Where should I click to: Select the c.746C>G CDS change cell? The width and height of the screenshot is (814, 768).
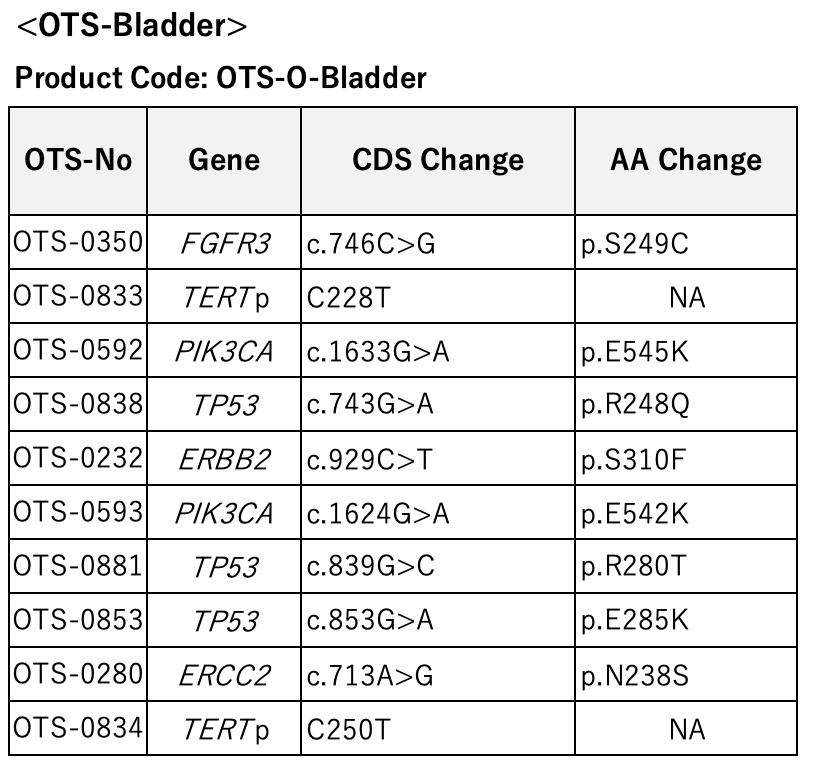438,242
